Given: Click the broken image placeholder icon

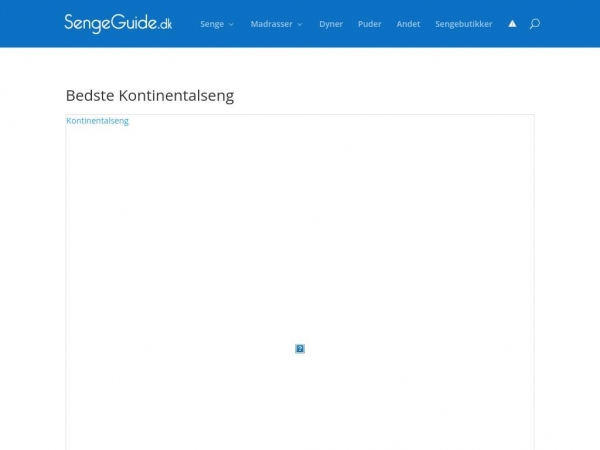Looking at the screenshot, I should tap(300, 349).
